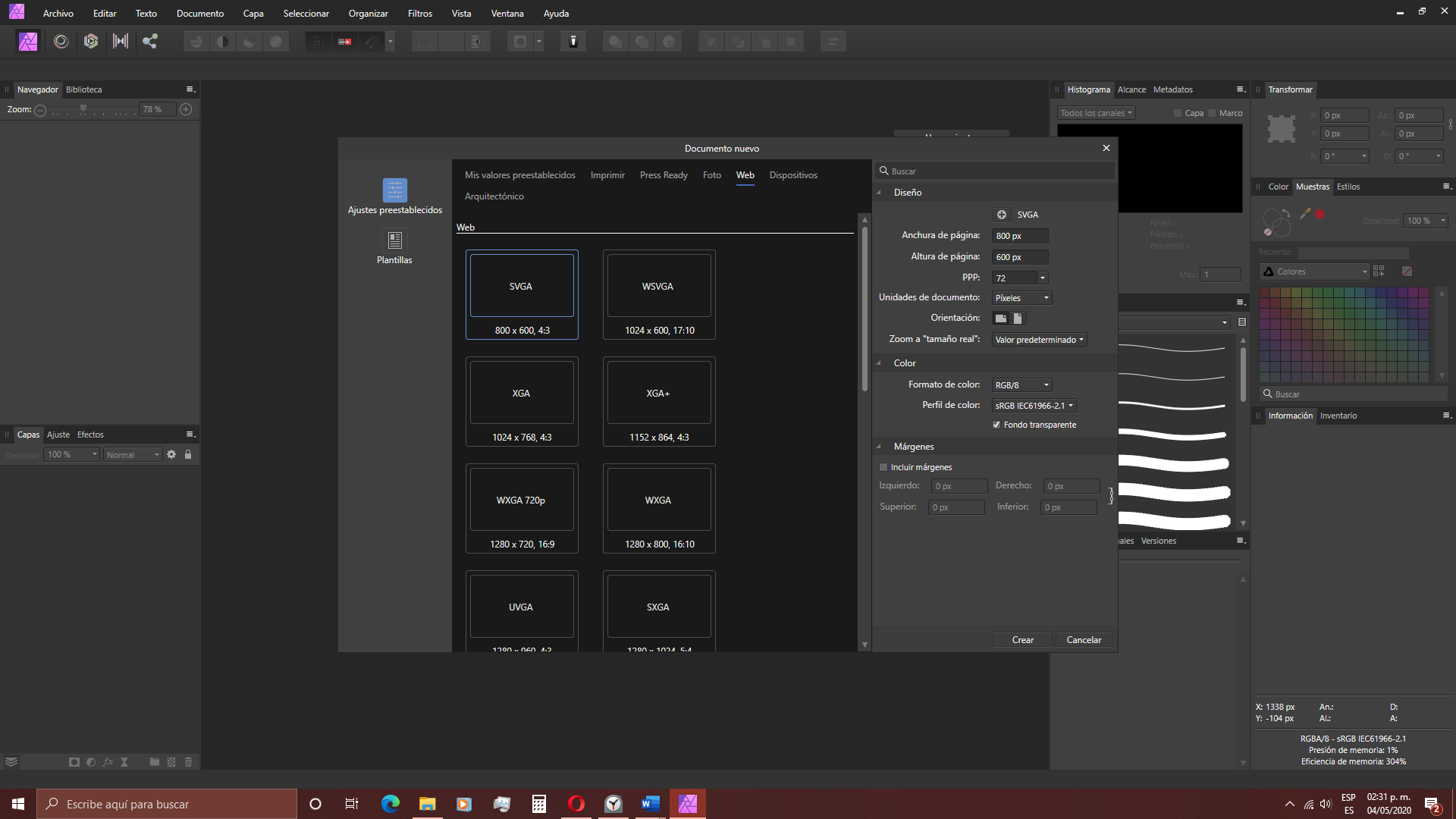Select the XGA 1024 x 768 preset
1456x819 pixels.
point(522,402)
